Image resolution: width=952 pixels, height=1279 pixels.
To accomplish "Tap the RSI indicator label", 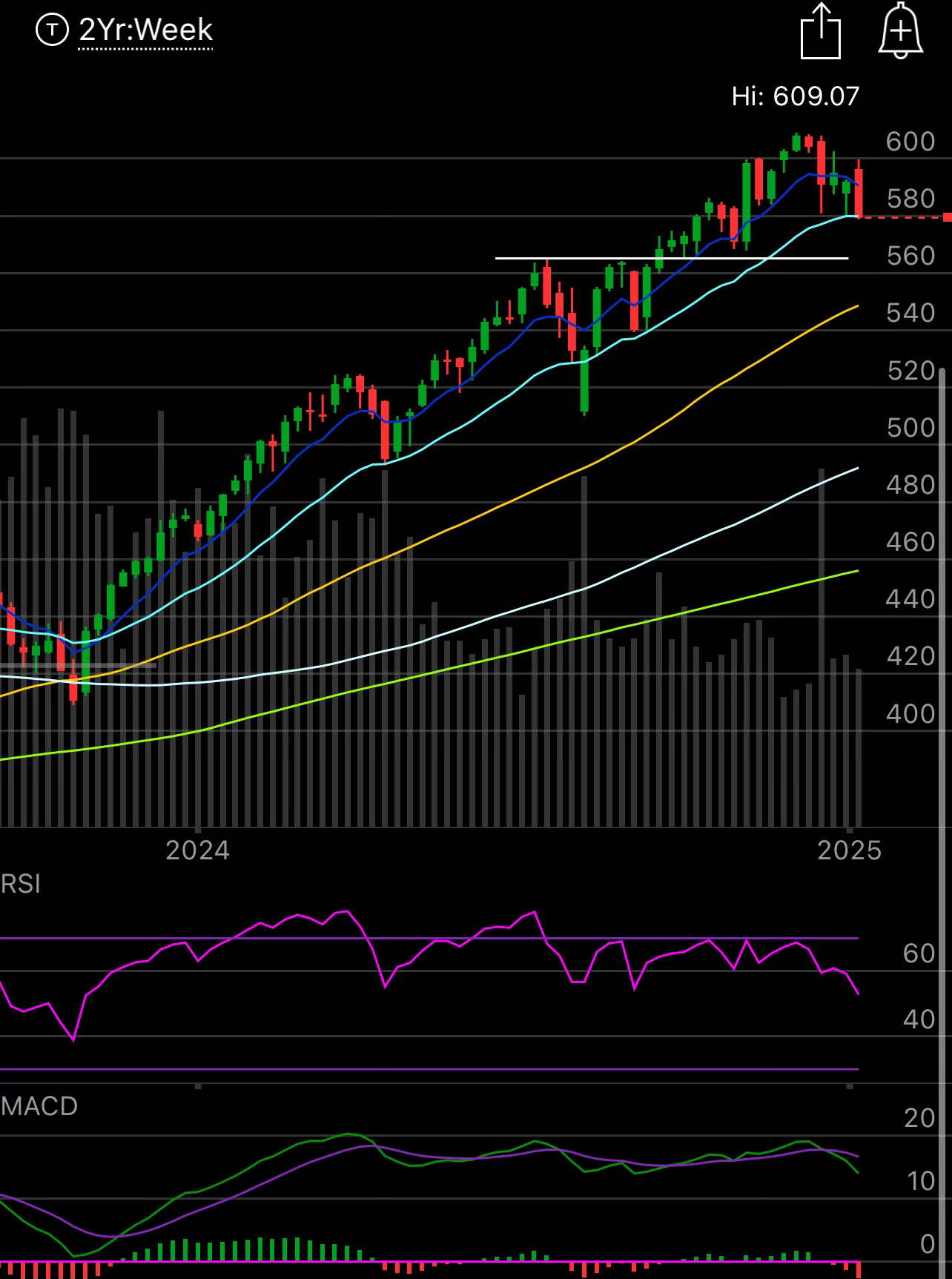I will coord(21,884).
